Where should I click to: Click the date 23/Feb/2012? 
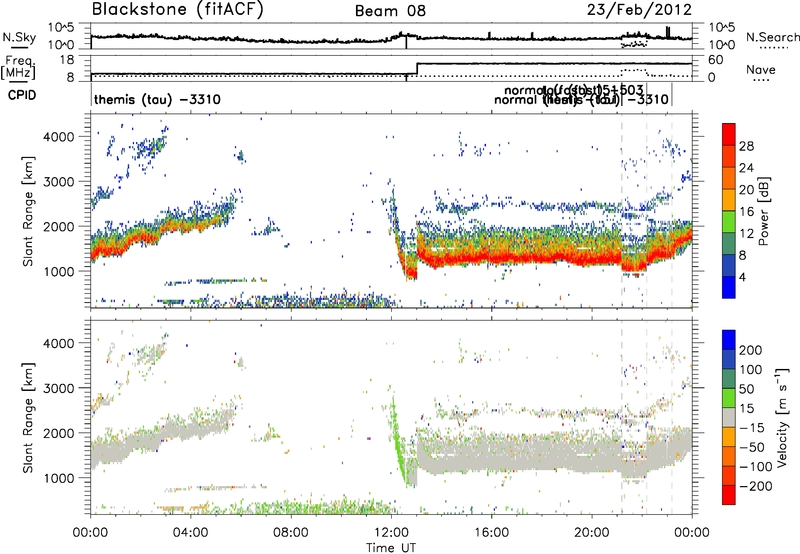639,10
